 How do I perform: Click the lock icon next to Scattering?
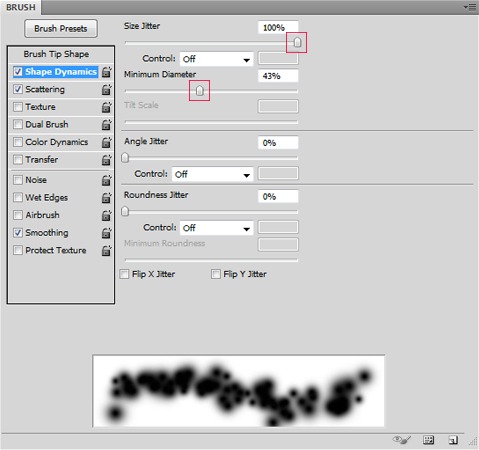[106, 90]
